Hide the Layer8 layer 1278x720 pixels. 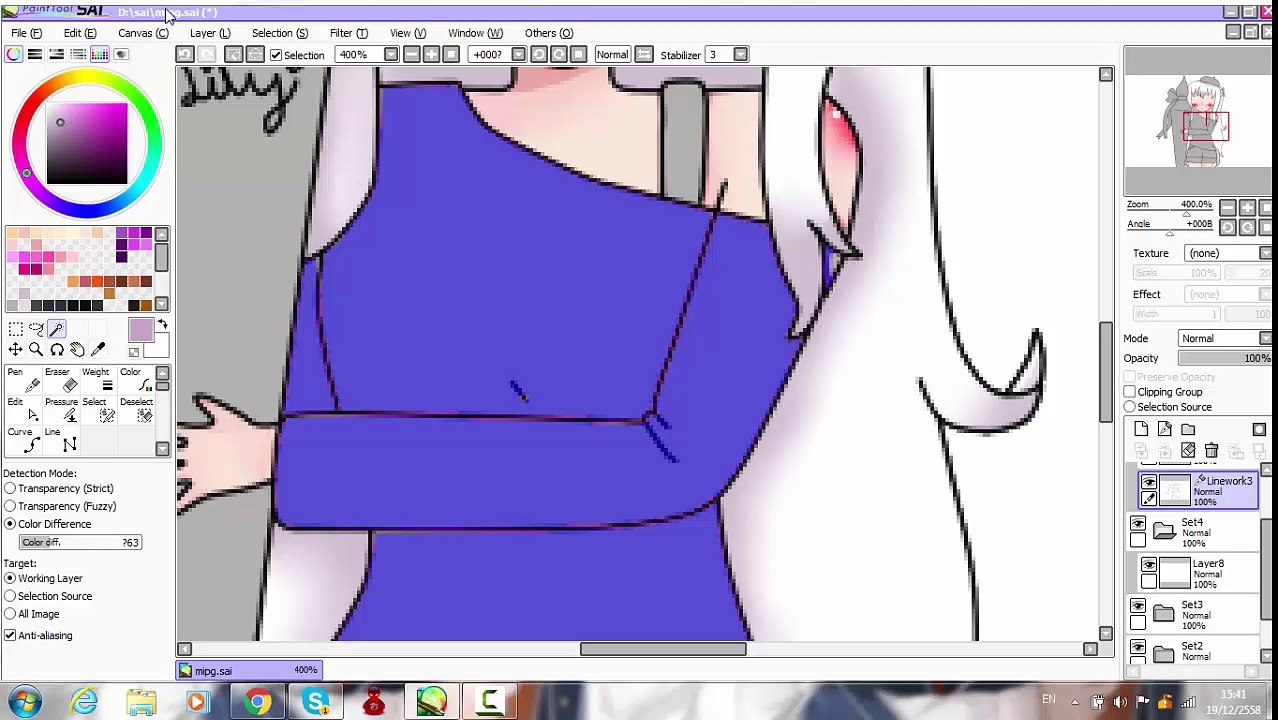[x=1148, y=565]
